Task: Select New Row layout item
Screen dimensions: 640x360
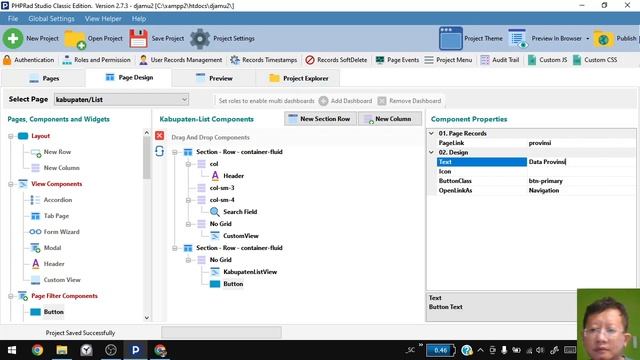Action: (x=57, y=152)
